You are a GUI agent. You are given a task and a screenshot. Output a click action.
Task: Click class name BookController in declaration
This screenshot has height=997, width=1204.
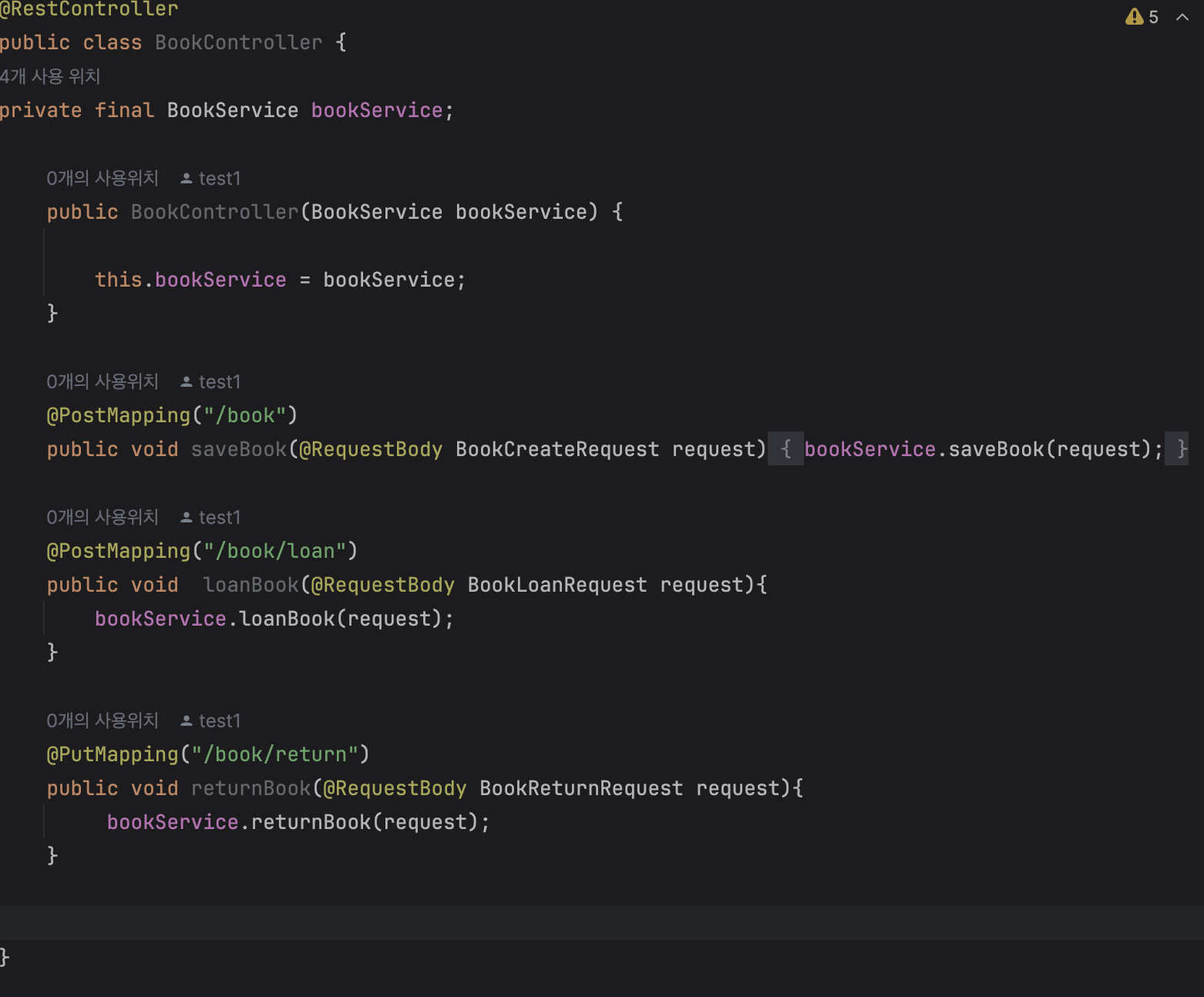point(239,42)
